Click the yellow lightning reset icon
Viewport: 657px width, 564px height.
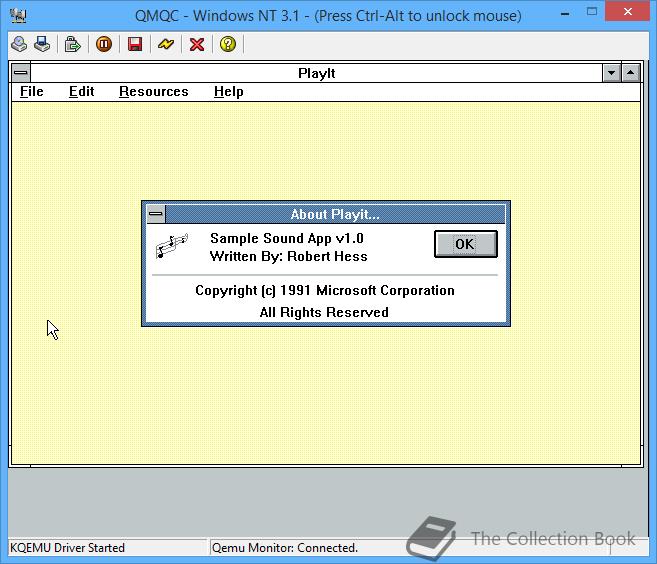pyautogui.click(x=166, y=44)
